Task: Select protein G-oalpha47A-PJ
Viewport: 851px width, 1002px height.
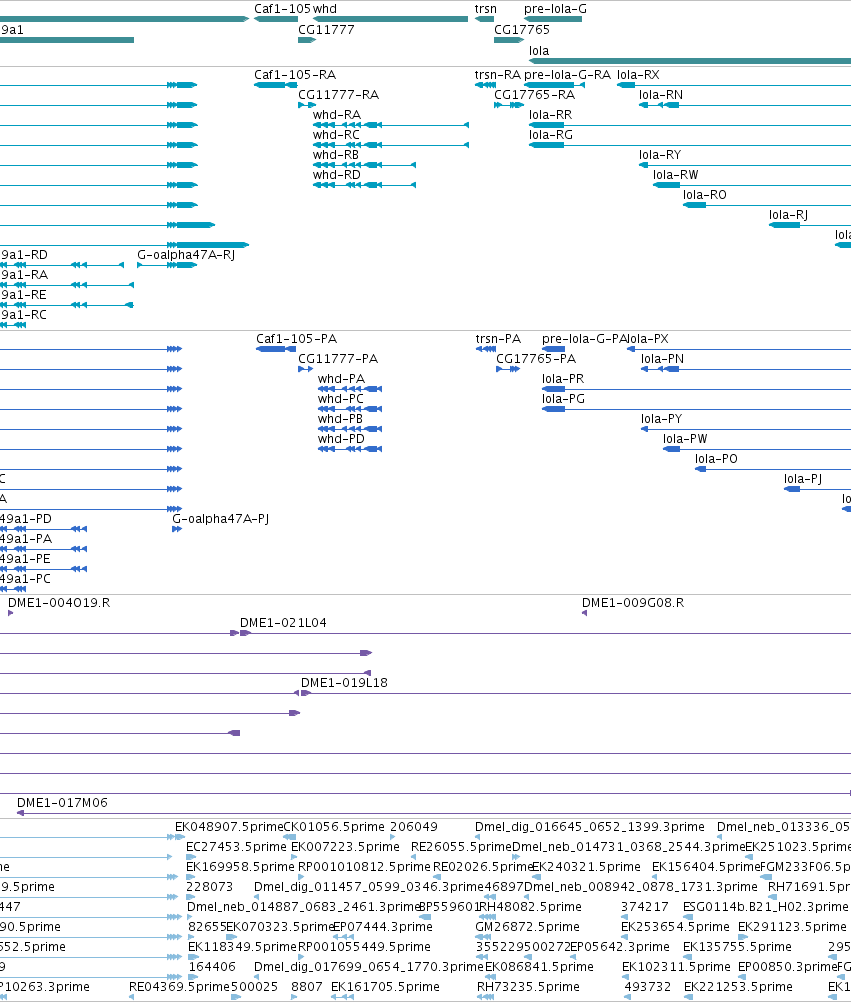Action: pyautogui.click(x=220, y=519)
